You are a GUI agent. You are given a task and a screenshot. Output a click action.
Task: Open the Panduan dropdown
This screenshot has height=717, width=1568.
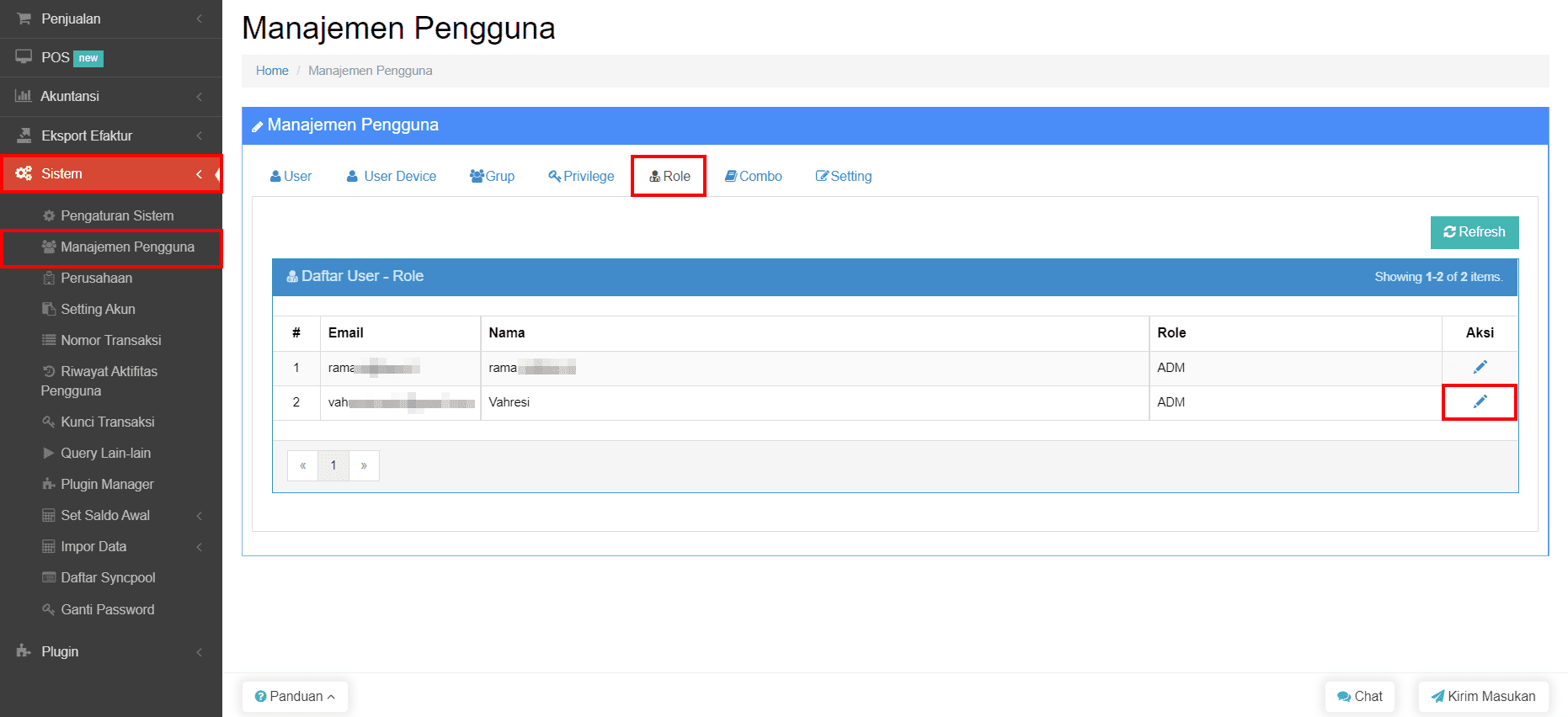[x=295, y=696]
